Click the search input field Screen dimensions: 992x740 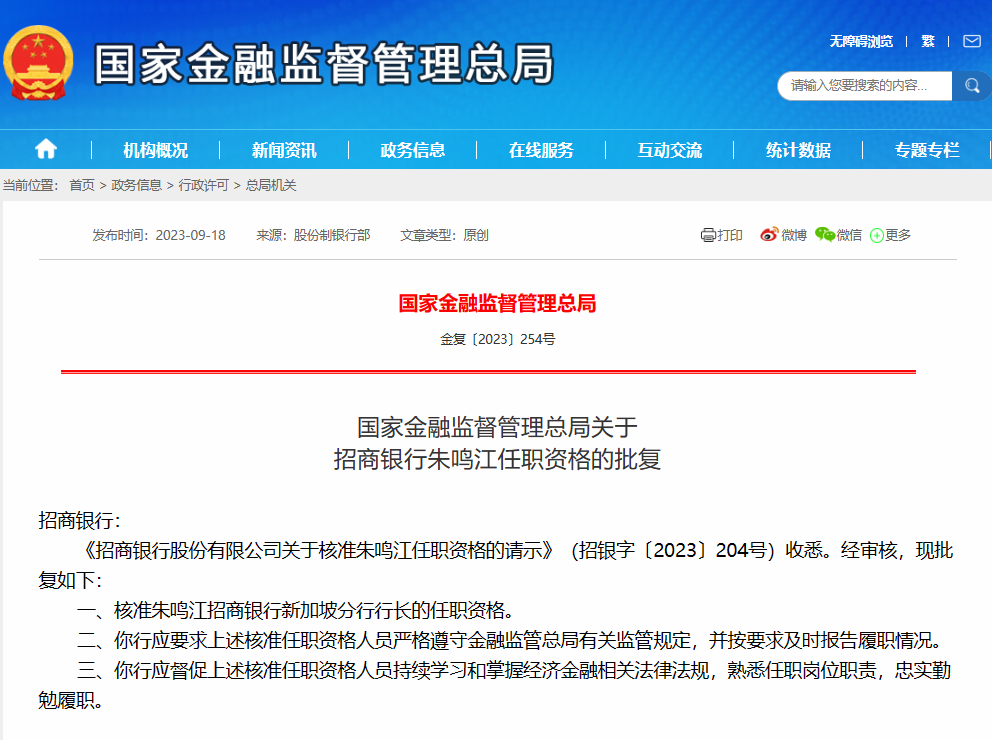pyautogui.click(x=864, y=86)
